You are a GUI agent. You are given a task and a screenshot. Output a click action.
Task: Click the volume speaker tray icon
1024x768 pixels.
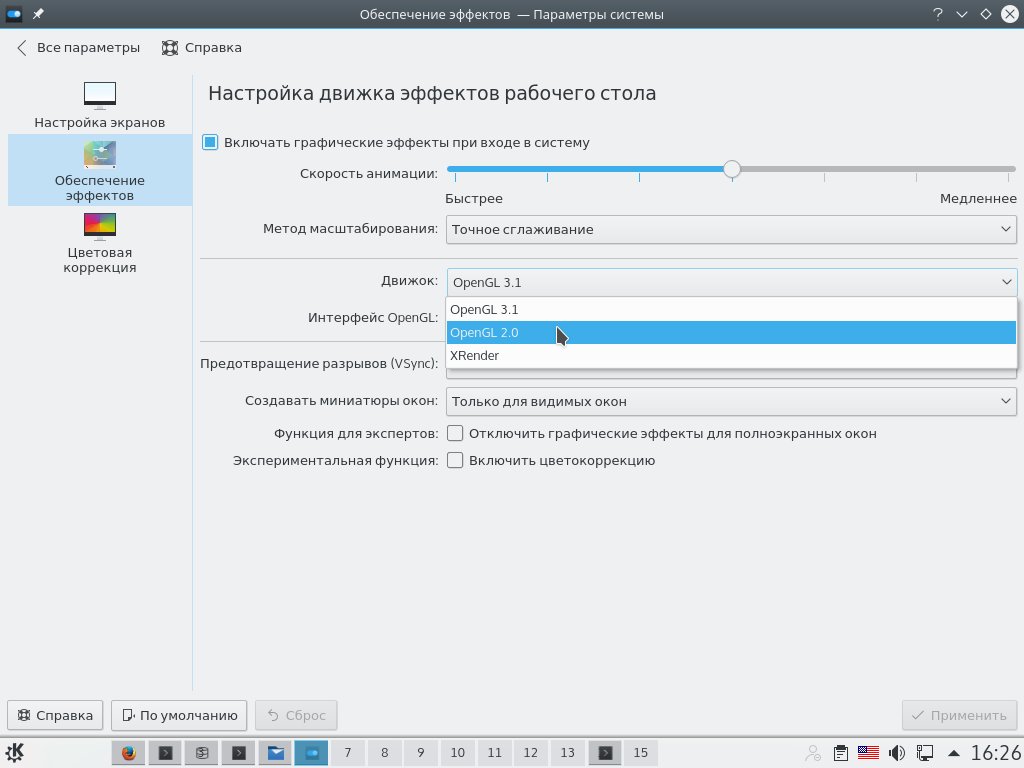point(897,753)
